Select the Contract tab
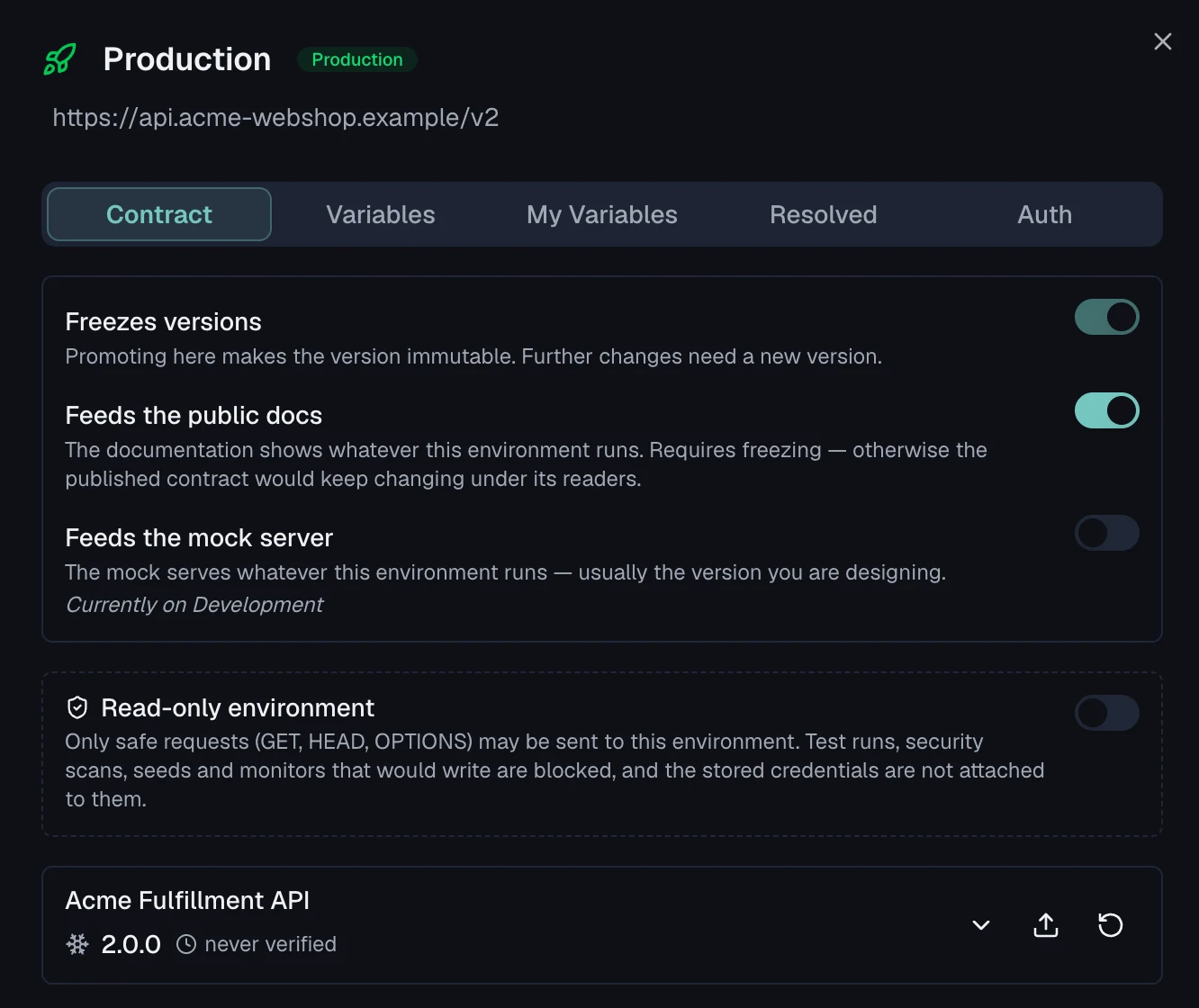Screen dimensions: 1199x1008 coord(159,214)
